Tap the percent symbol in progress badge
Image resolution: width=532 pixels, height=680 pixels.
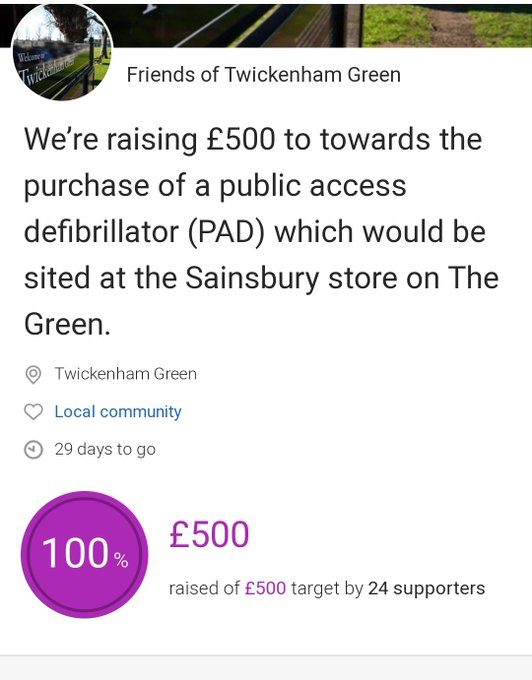[x=121, y=560]
